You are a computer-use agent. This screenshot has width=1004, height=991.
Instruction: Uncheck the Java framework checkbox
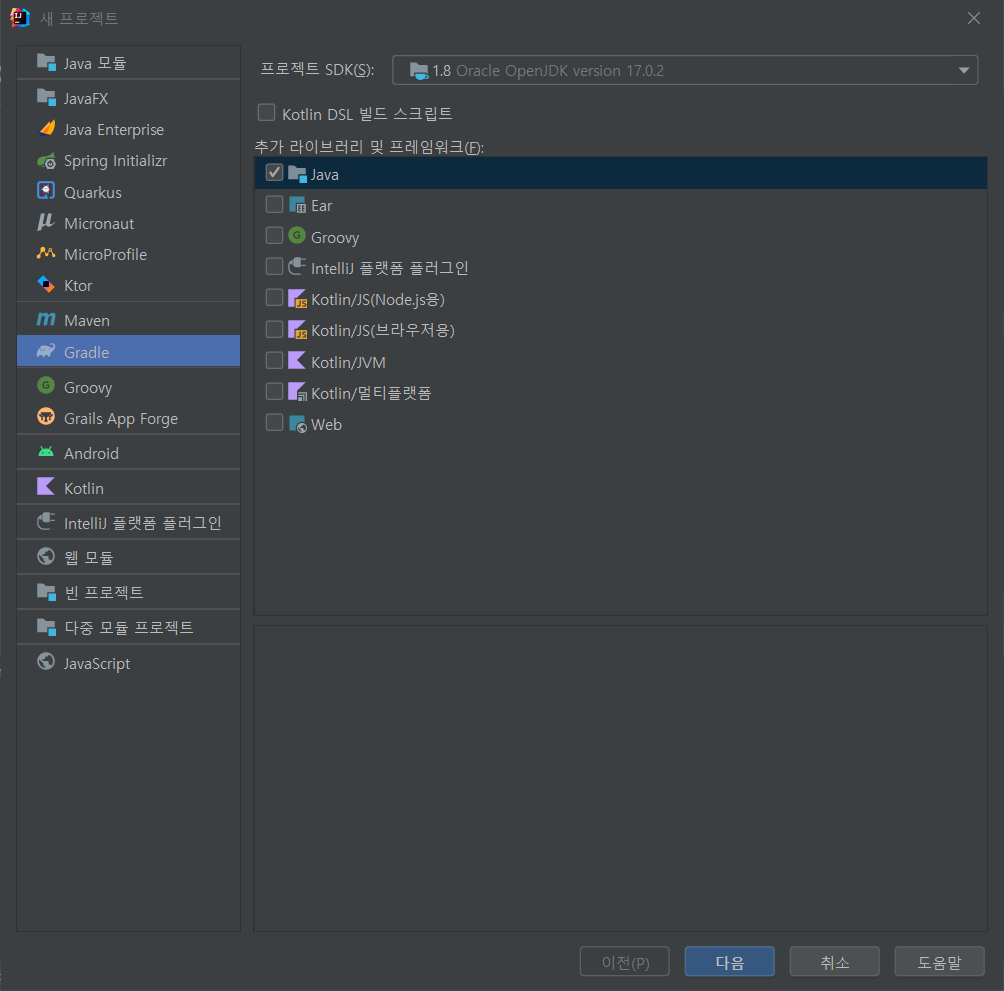tap(274, 173)
